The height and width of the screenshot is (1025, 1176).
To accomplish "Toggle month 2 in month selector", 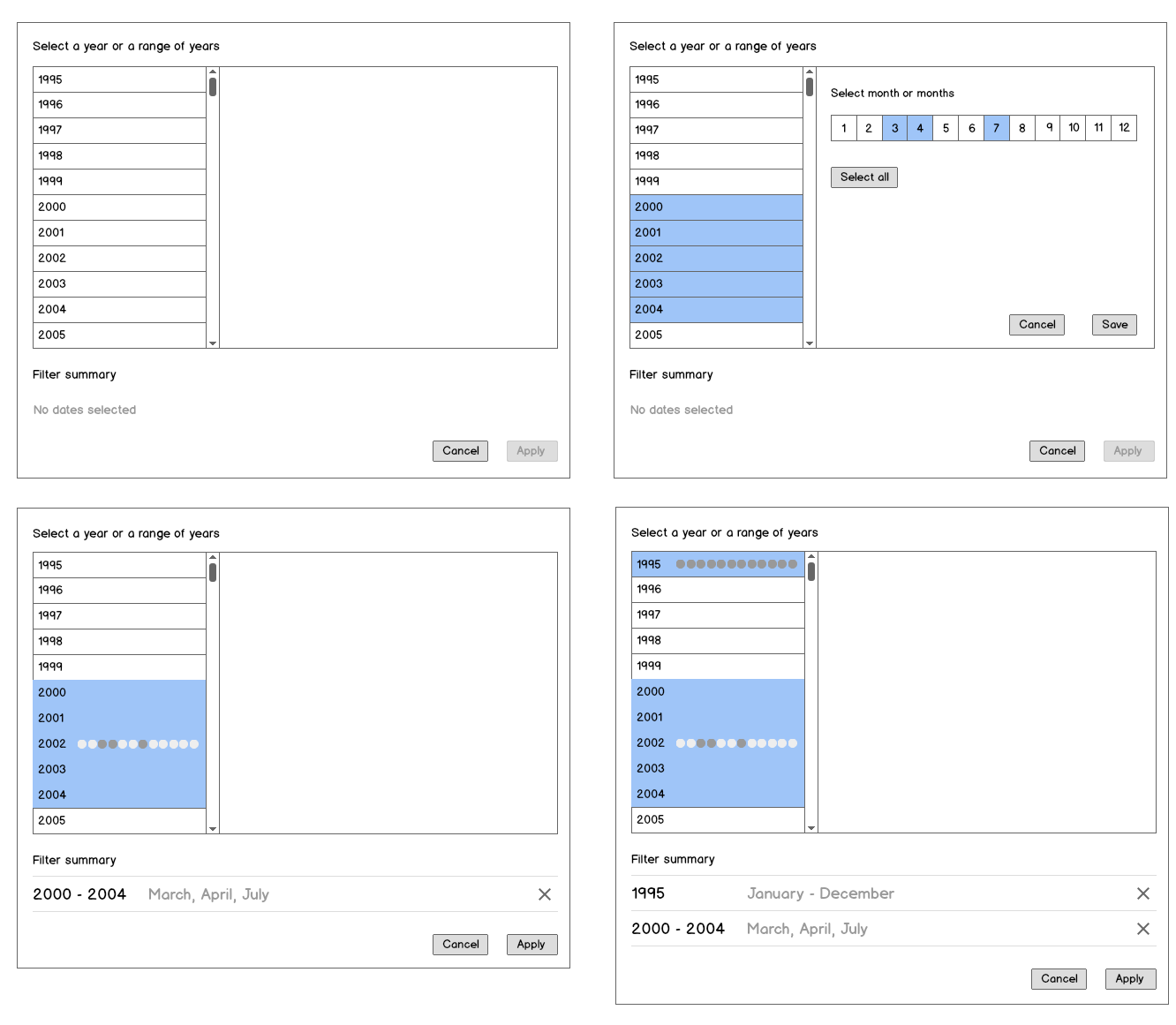I will tap(869, 128).
